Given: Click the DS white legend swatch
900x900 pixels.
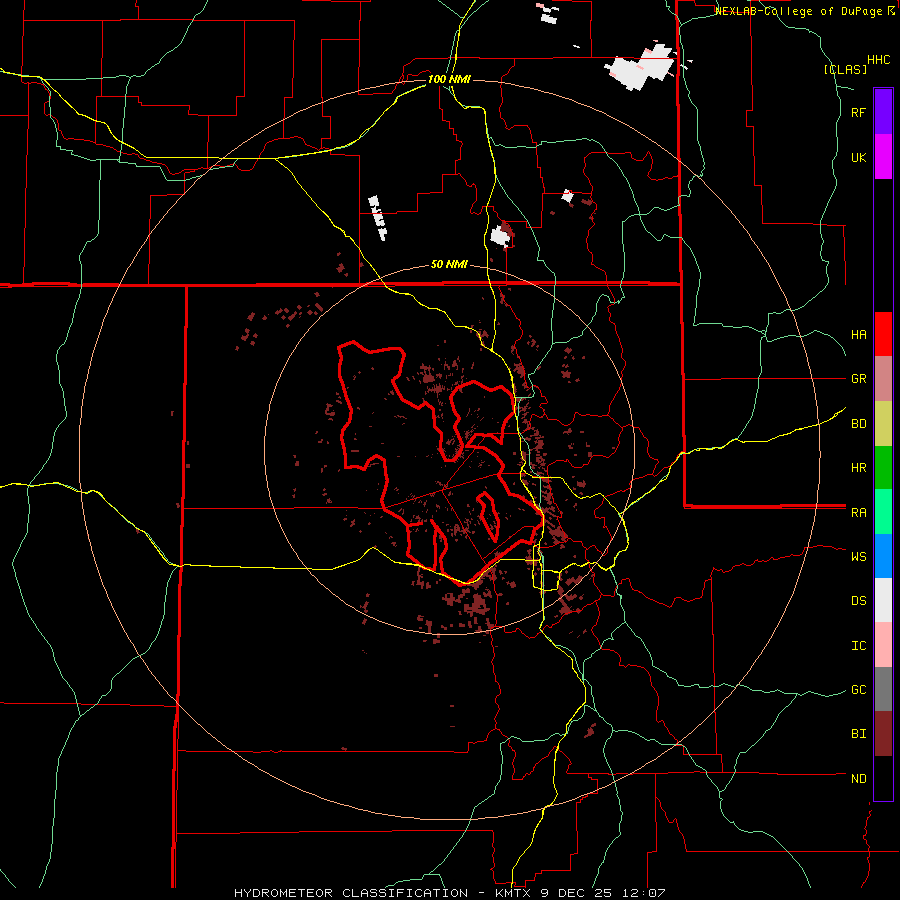Looking at the screenshot, I should pos(883,600).
